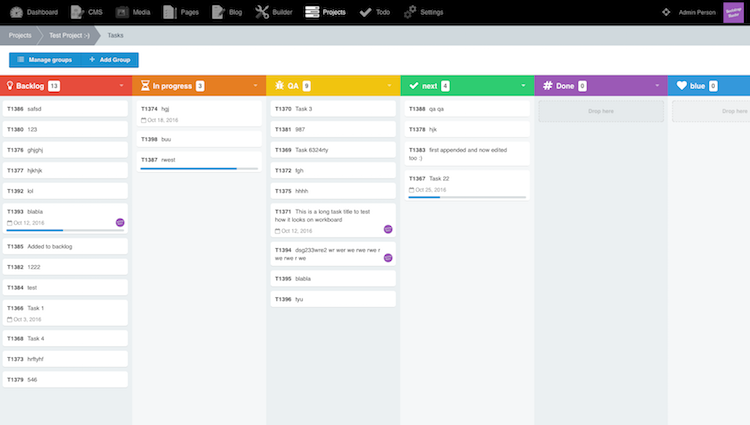Click the Media icon in navbar
This screenshot has width=750, height=425.
coord(122,12)
